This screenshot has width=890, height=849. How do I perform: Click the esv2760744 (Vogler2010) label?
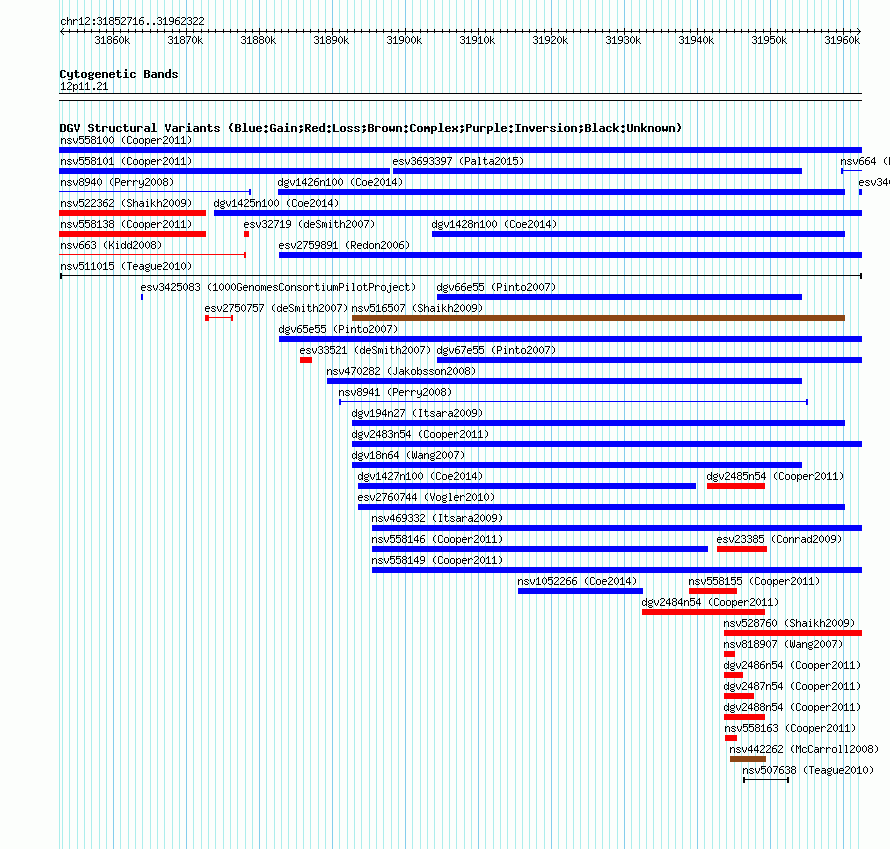[x=426, y=497]
